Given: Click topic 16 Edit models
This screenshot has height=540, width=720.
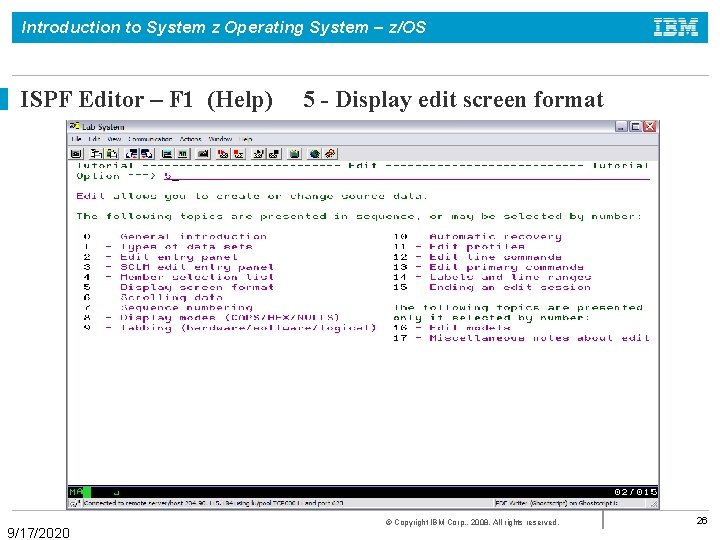Looking at the screenshot, I should click(452, 327).
